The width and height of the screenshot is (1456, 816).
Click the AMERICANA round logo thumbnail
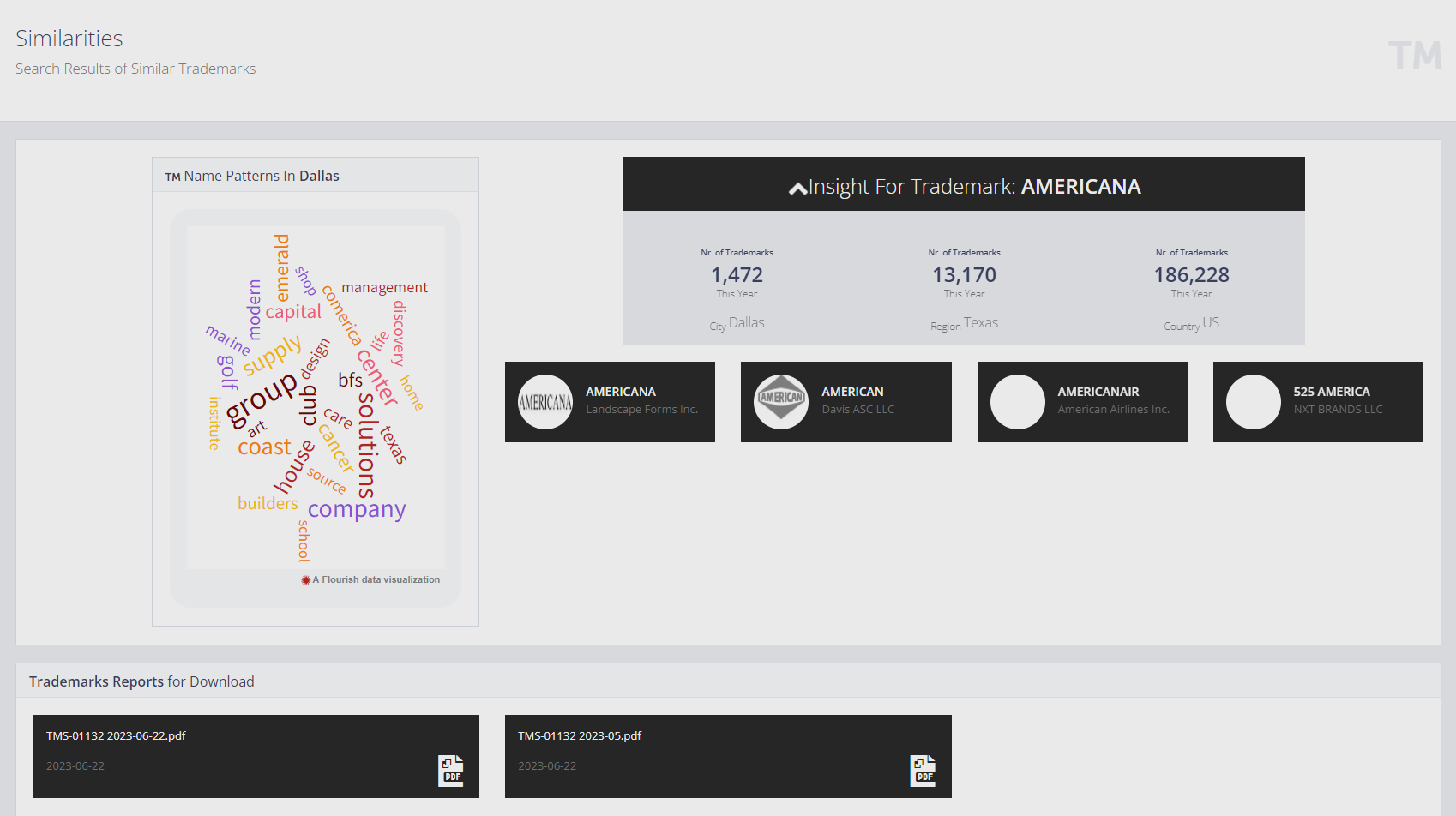545,402
